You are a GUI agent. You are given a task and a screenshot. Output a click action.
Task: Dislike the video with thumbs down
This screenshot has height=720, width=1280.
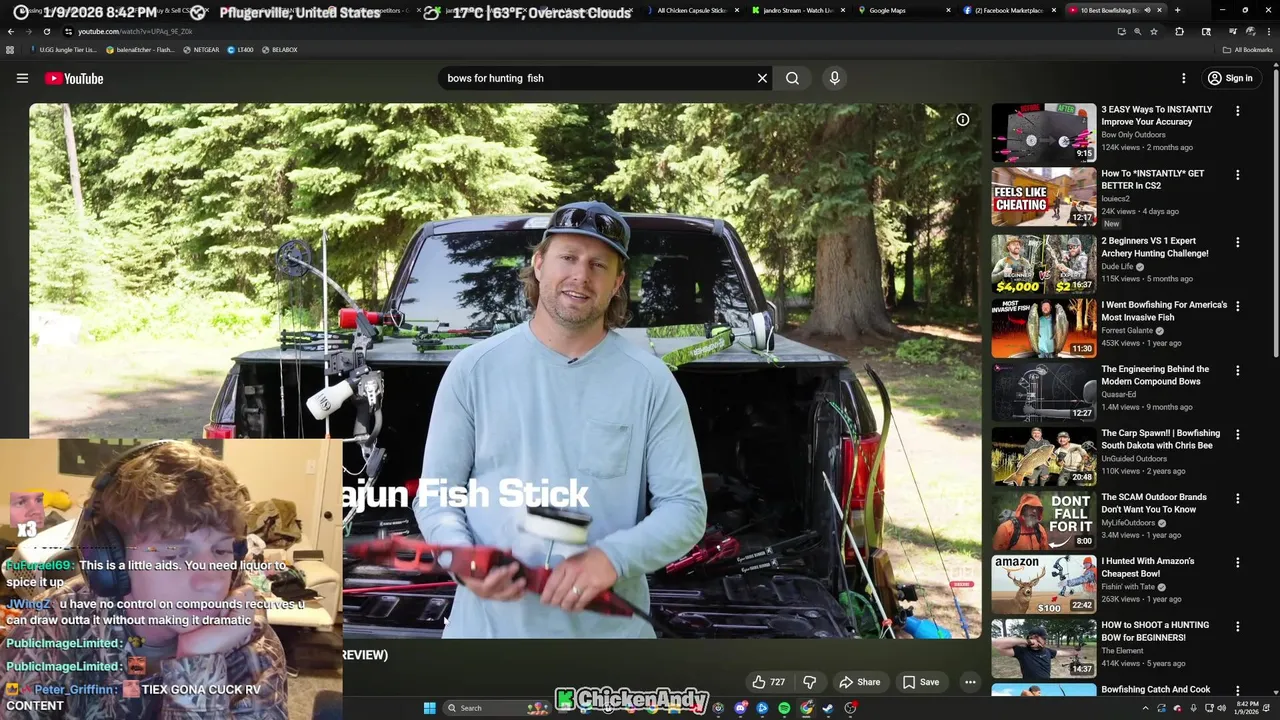click(x=809, y=682)
